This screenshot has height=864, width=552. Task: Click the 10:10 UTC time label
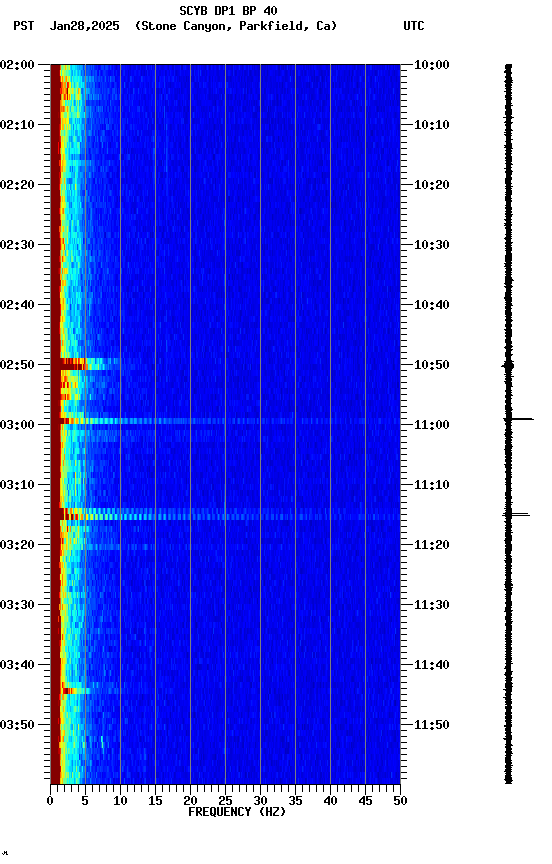[431, 125]
